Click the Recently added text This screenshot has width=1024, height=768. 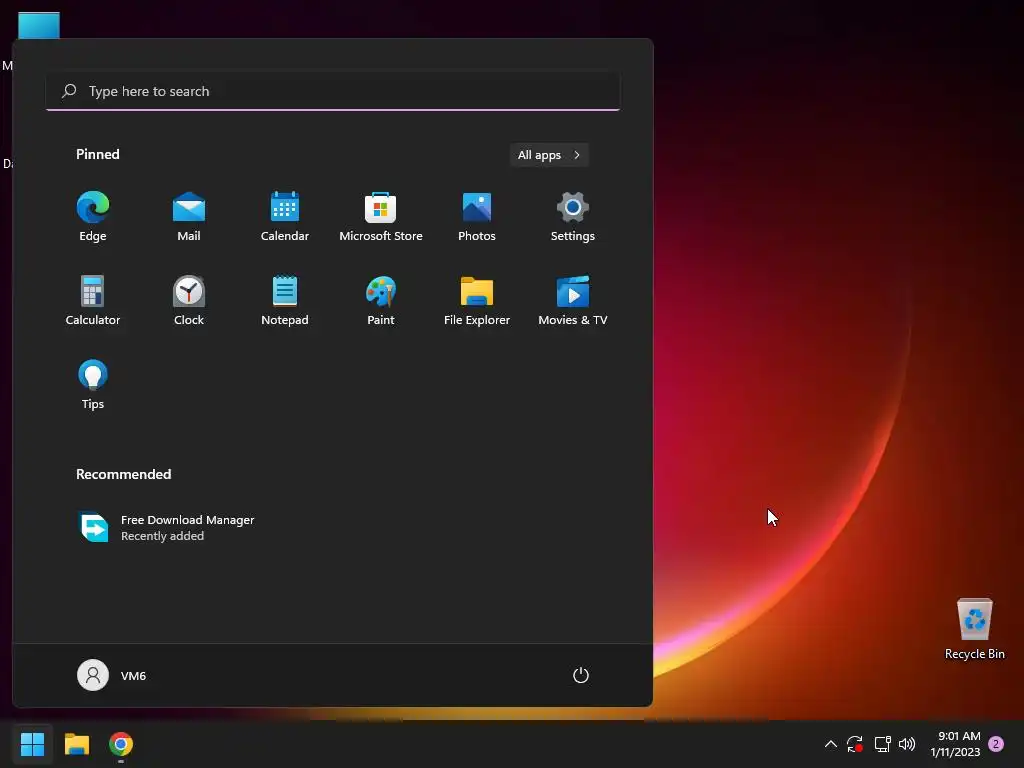[x=163, y=536]
